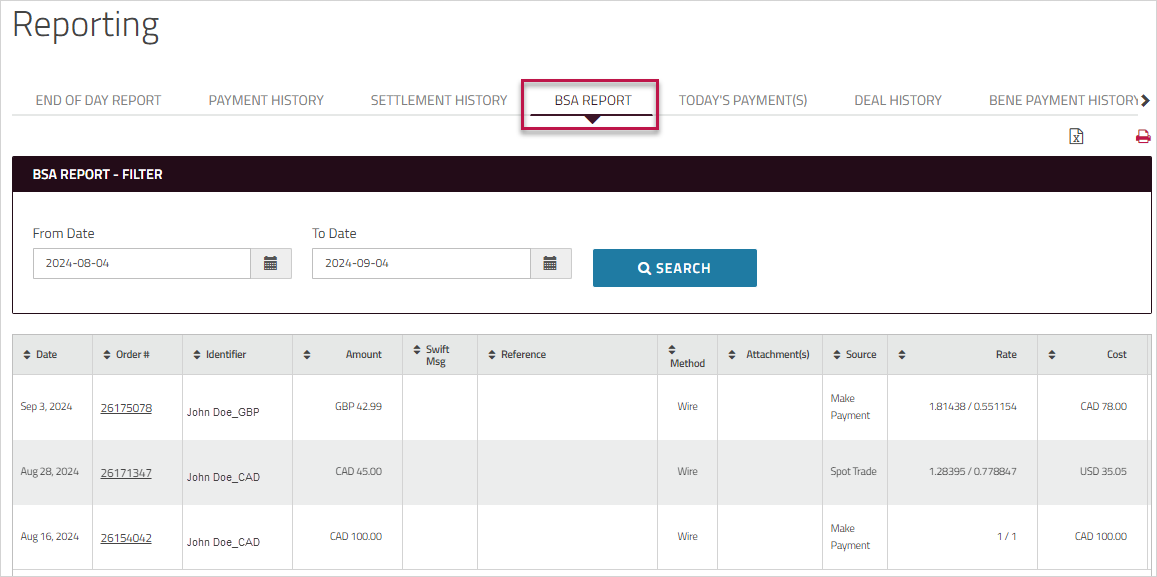Screen dimensions: 1157x577
Task: Go to Settlement History tab
Action: coord(439,100)
